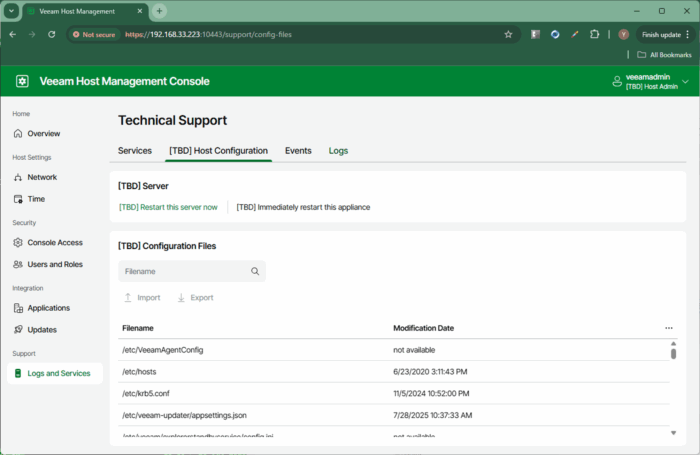Click date 7/28/2025 10:37:33 AM
700x455 pixels.
433,415
